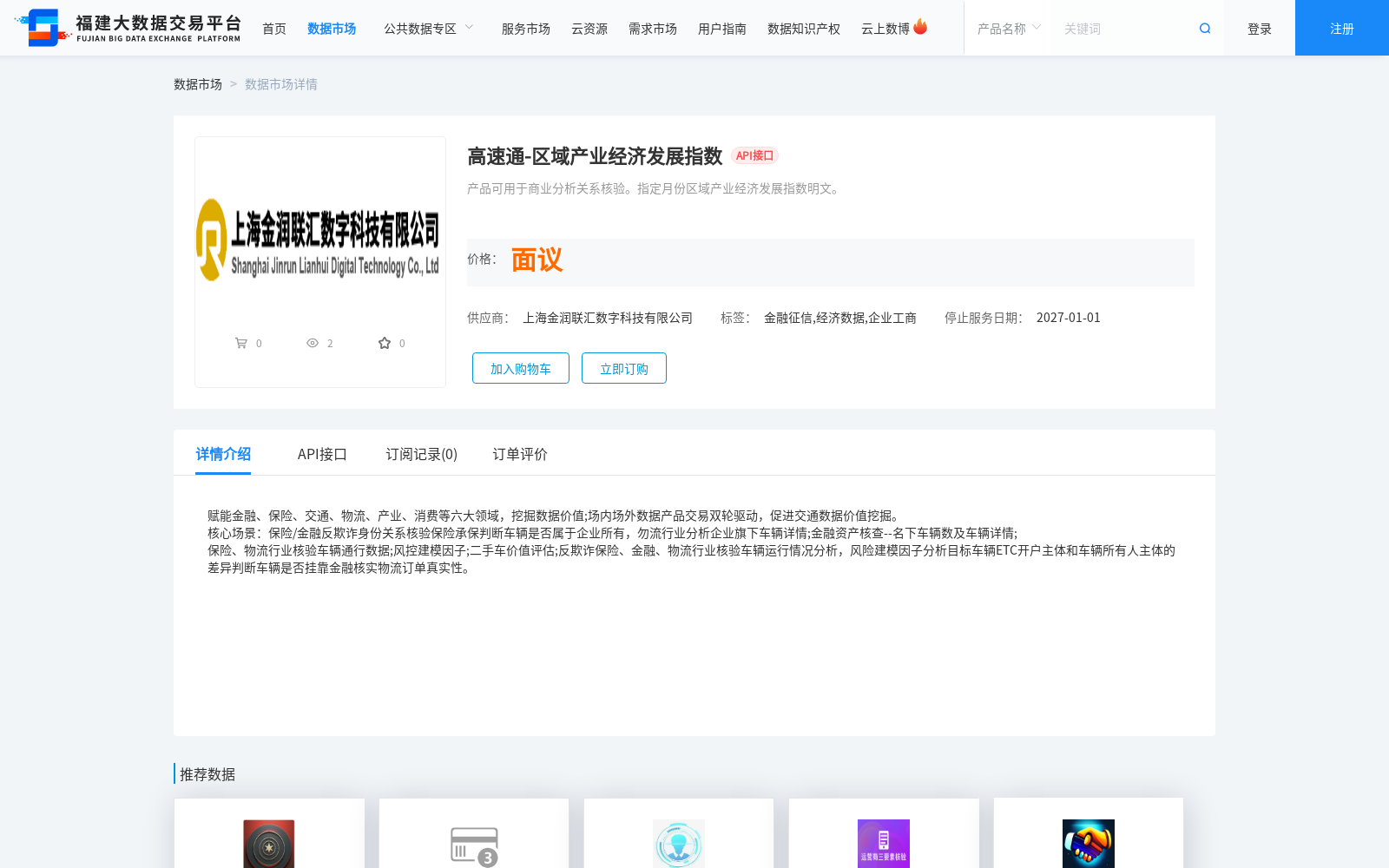
Task: Expand the 公共数据专区 dropdown menu
Action: coord(429,29)
